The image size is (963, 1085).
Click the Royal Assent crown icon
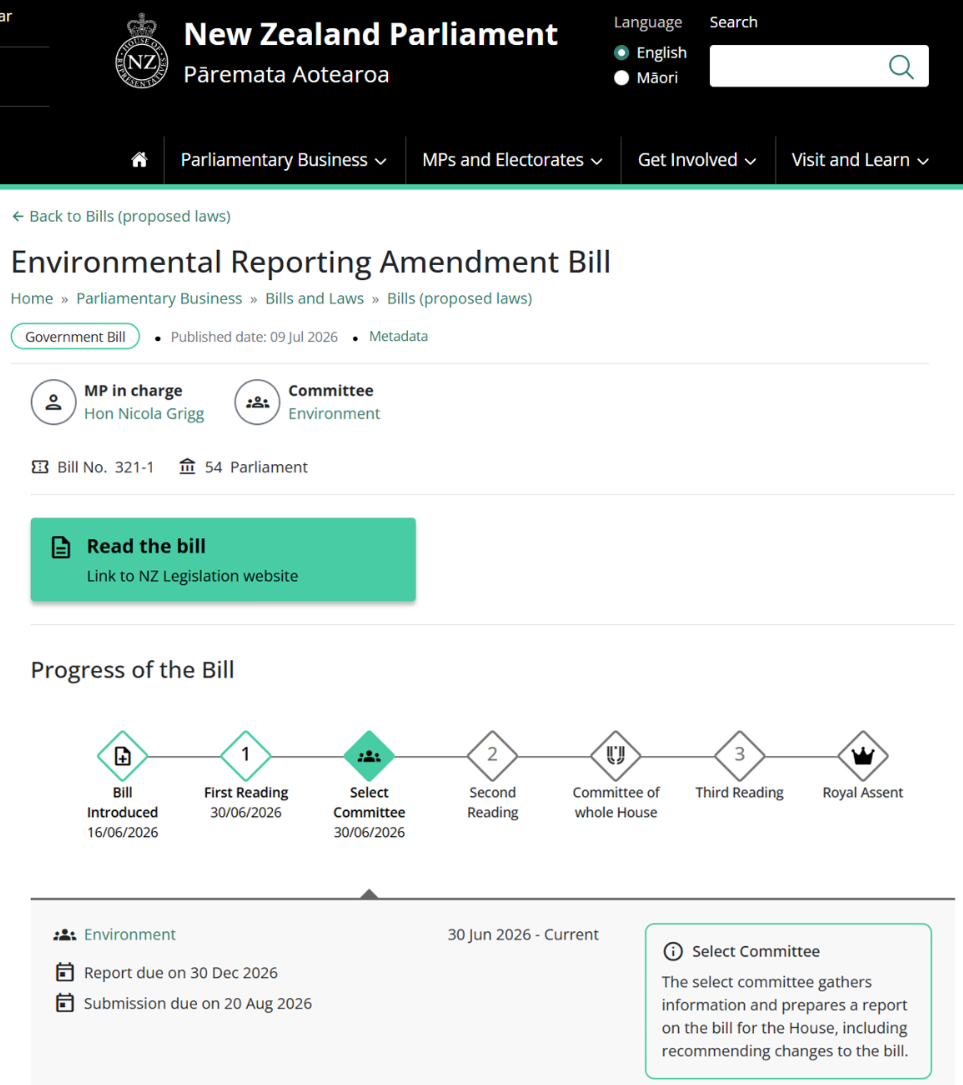point(863,756)
